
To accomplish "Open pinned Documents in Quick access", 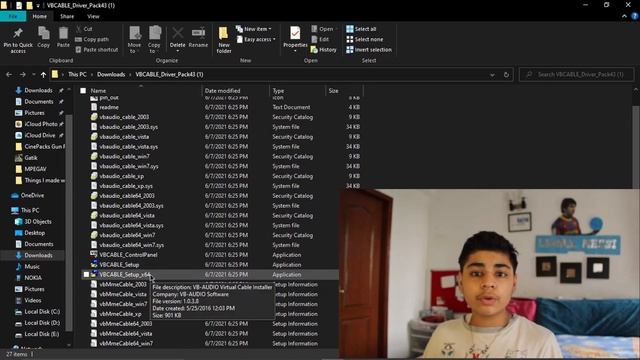I will (38, 102).
